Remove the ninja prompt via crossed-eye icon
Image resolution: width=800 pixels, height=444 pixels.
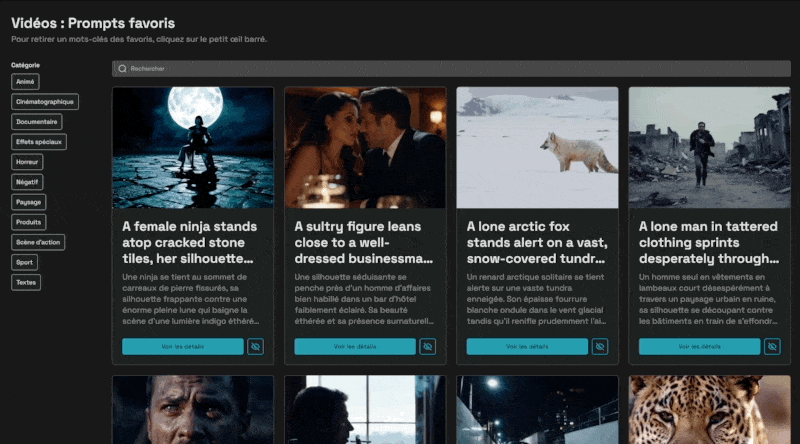click(256, 346)
